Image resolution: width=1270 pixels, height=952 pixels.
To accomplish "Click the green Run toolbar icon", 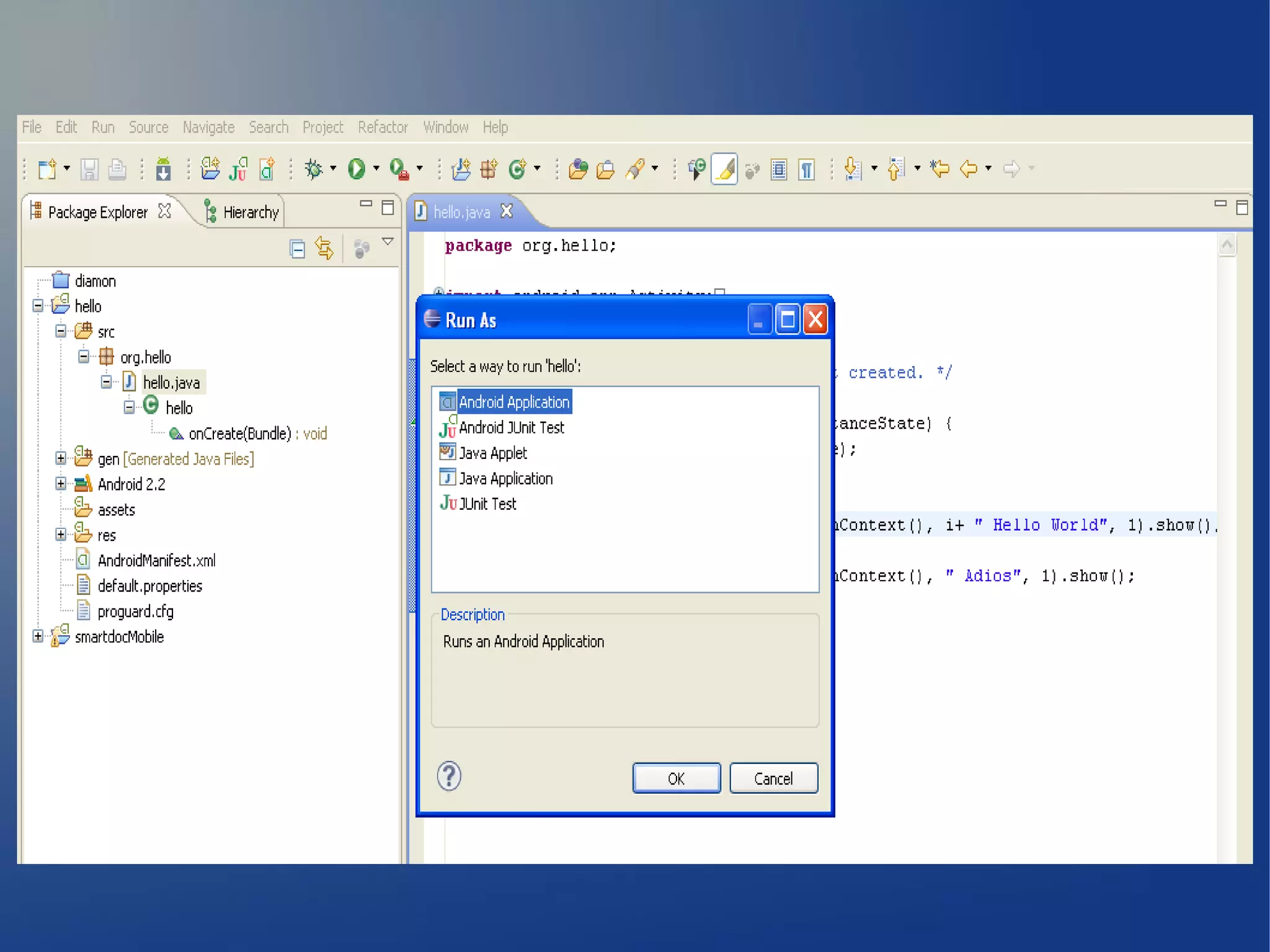I will 356,169.
